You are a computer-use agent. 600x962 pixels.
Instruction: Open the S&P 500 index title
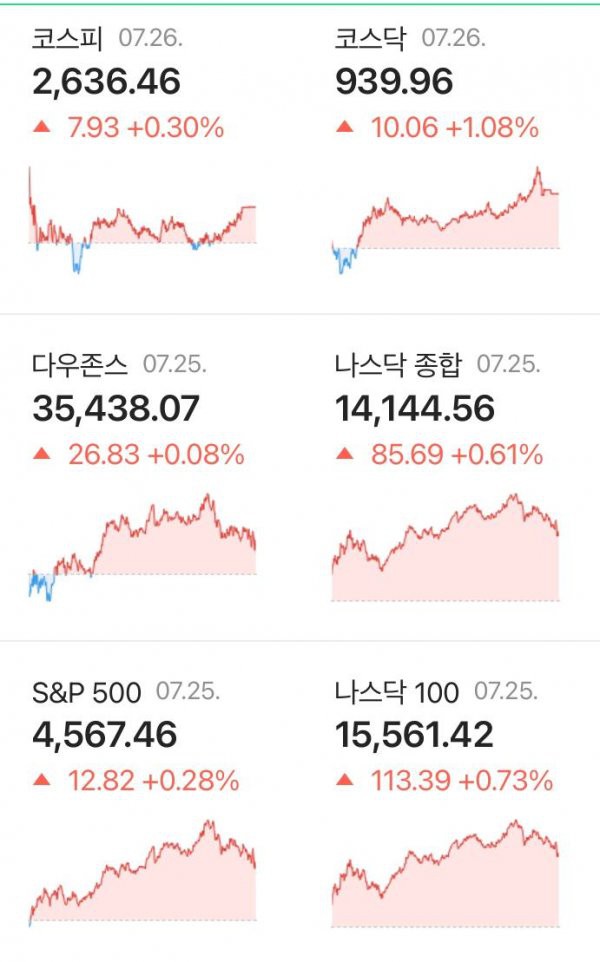coord(87,693)
